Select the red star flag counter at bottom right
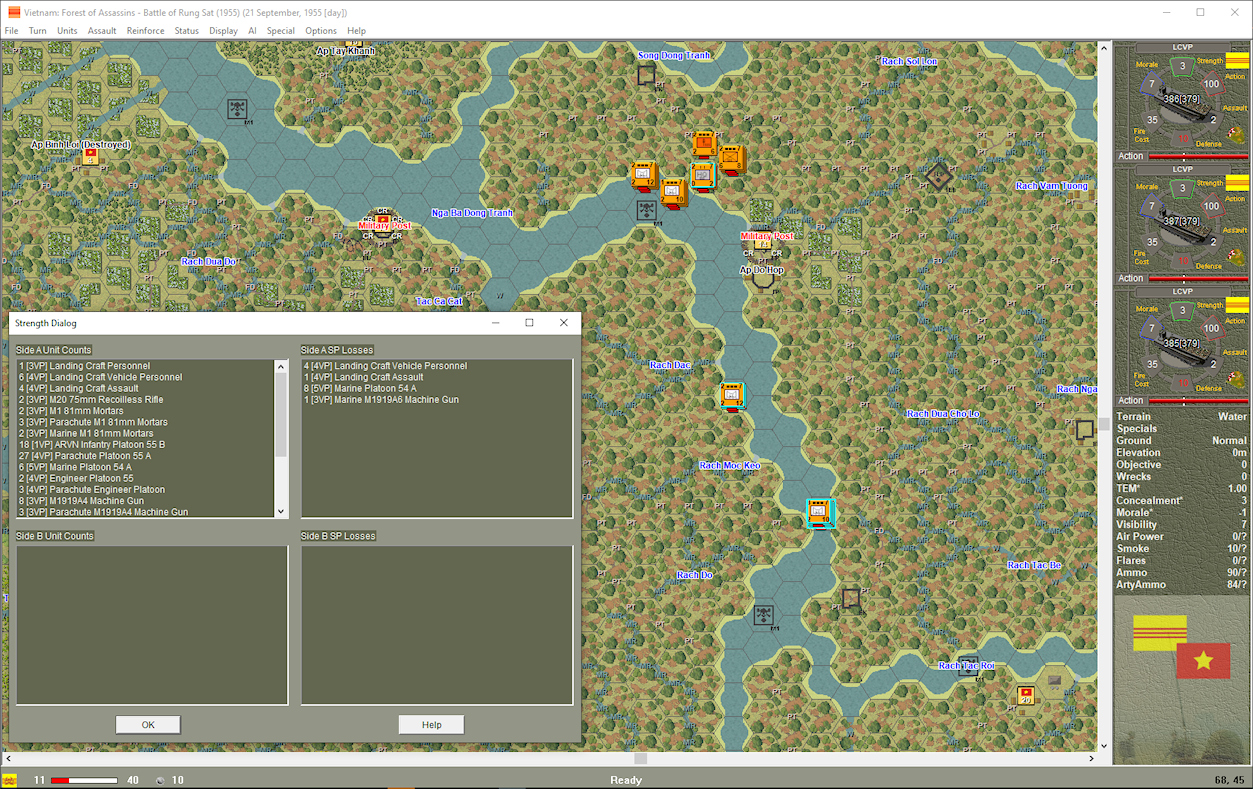Viewport: 1253px width, 789px height. 1026,694
